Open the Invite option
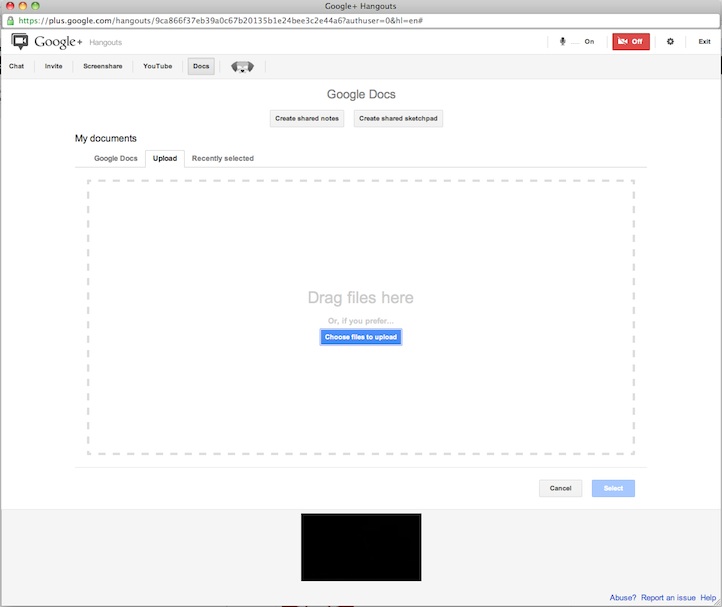 [53, 66]
